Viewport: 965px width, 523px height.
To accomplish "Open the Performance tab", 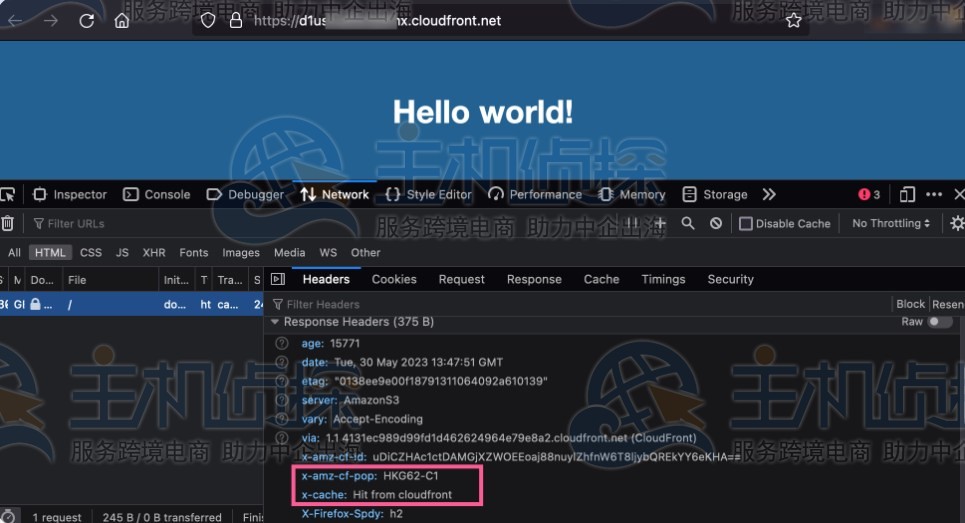I will point(534,194).
